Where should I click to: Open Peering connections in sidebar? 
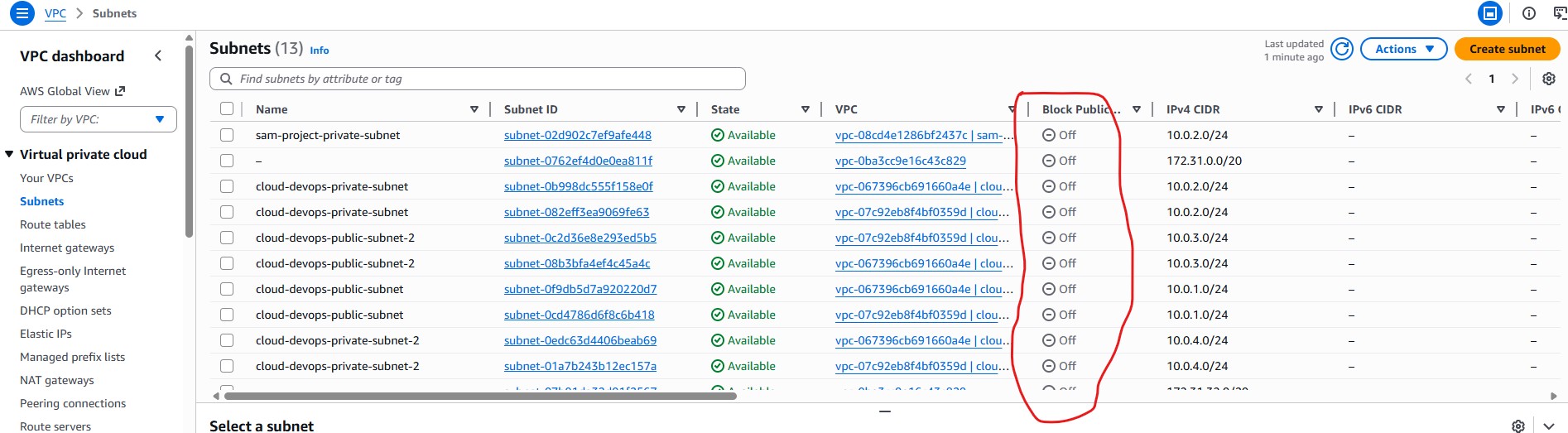(73, 403)
